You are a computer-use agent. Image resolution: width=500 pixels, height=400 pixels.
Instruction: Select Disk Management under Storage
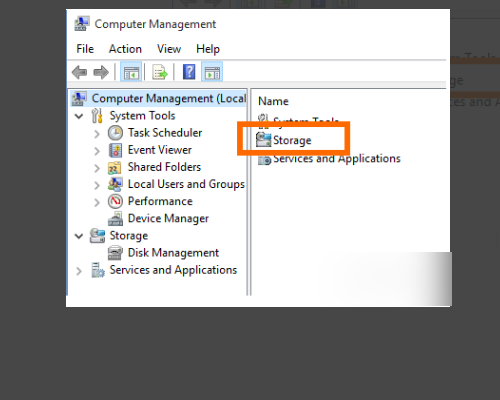pos(173,253)
